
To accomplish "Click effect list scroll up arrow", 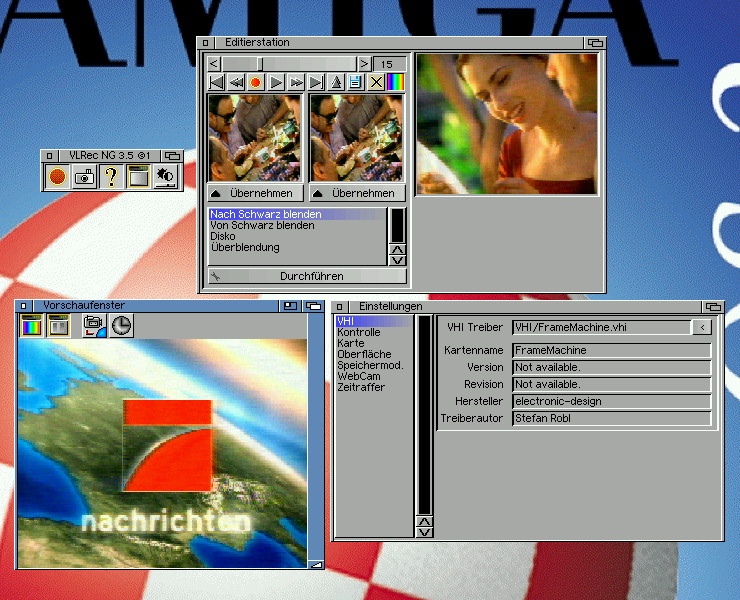I will [398, 250].
